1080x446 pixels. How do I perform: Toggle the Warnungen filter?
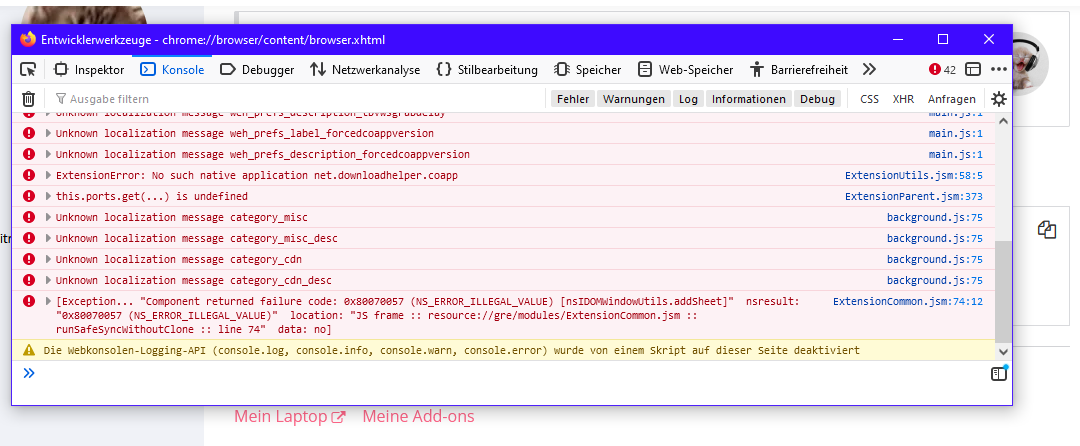click(x=634, y=99)
